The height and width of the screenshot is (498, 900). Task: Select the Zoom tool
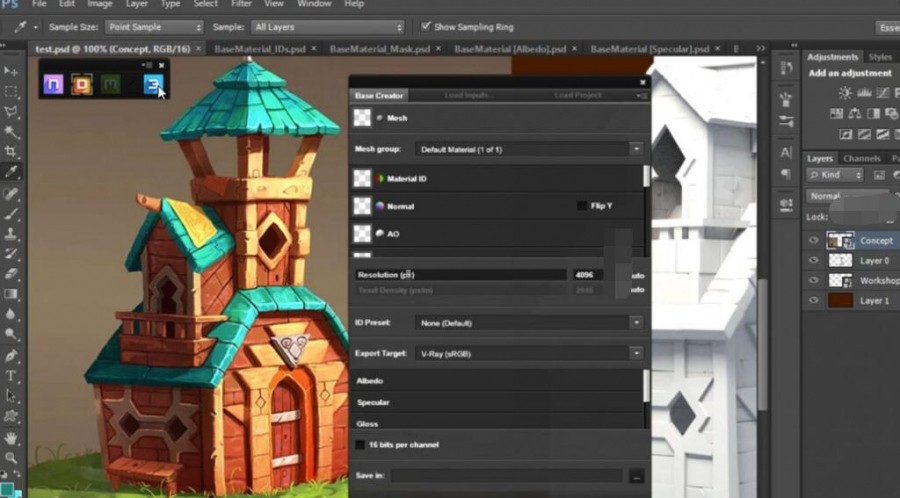click(10, 458)
